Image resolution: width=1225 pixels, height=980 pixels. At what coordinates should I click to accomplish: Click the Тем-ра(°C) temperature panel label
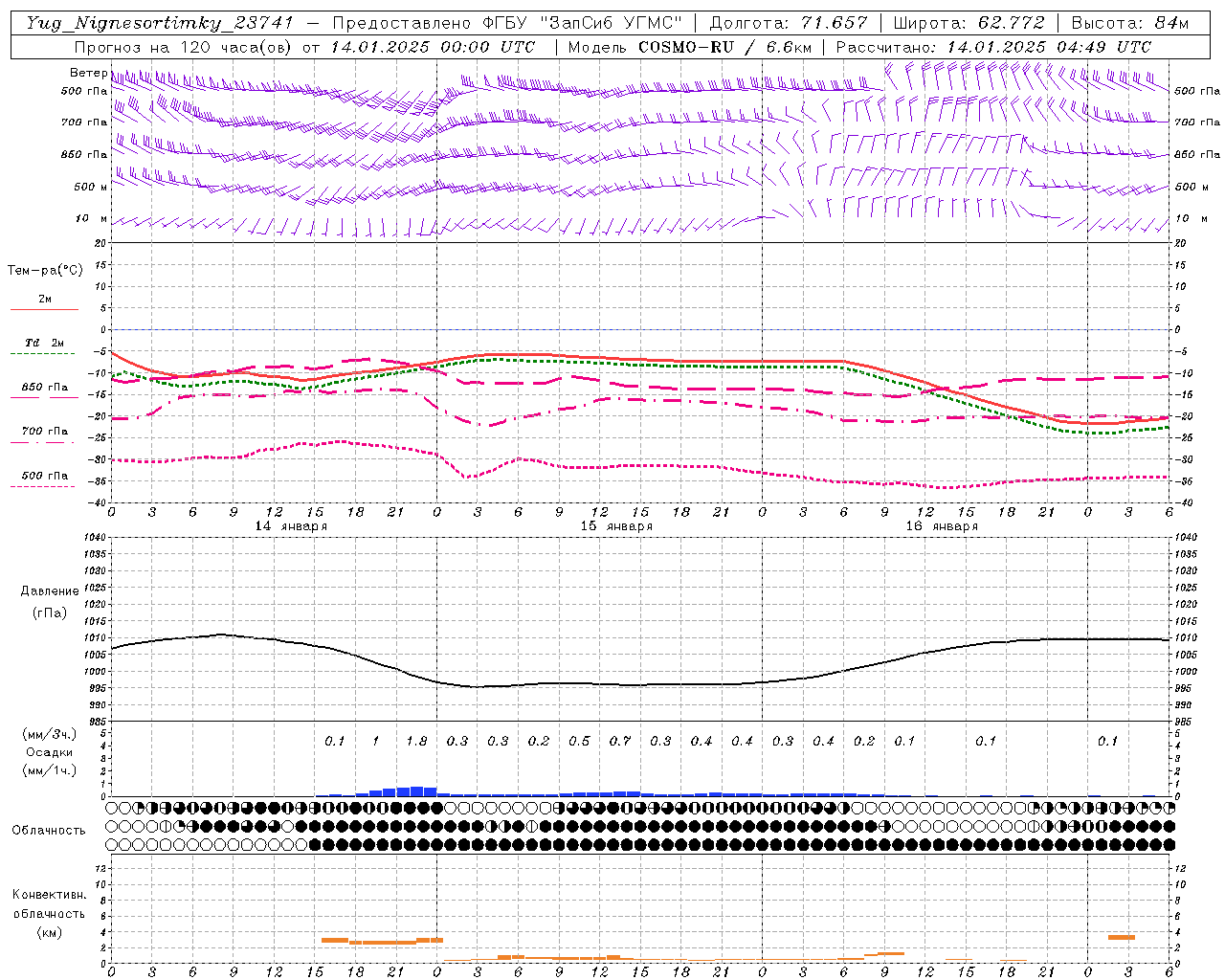pos(45,271)
